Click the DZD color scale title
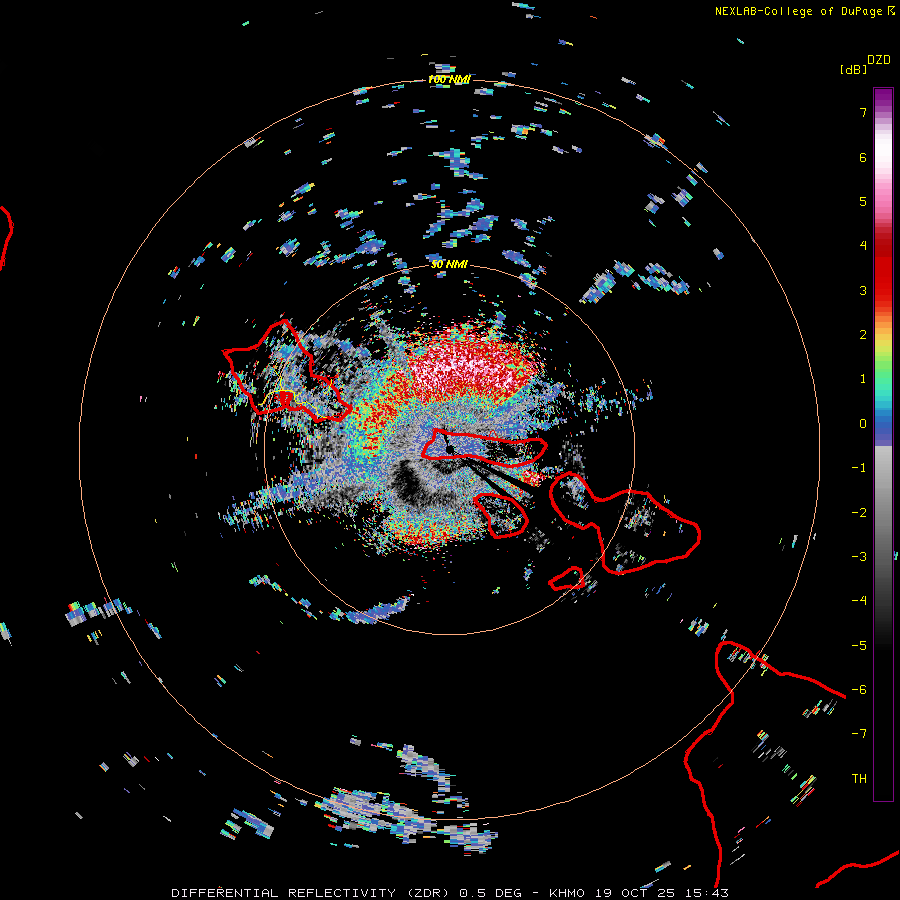This screenshot has width=900, height=900. [x=879, y=60]
